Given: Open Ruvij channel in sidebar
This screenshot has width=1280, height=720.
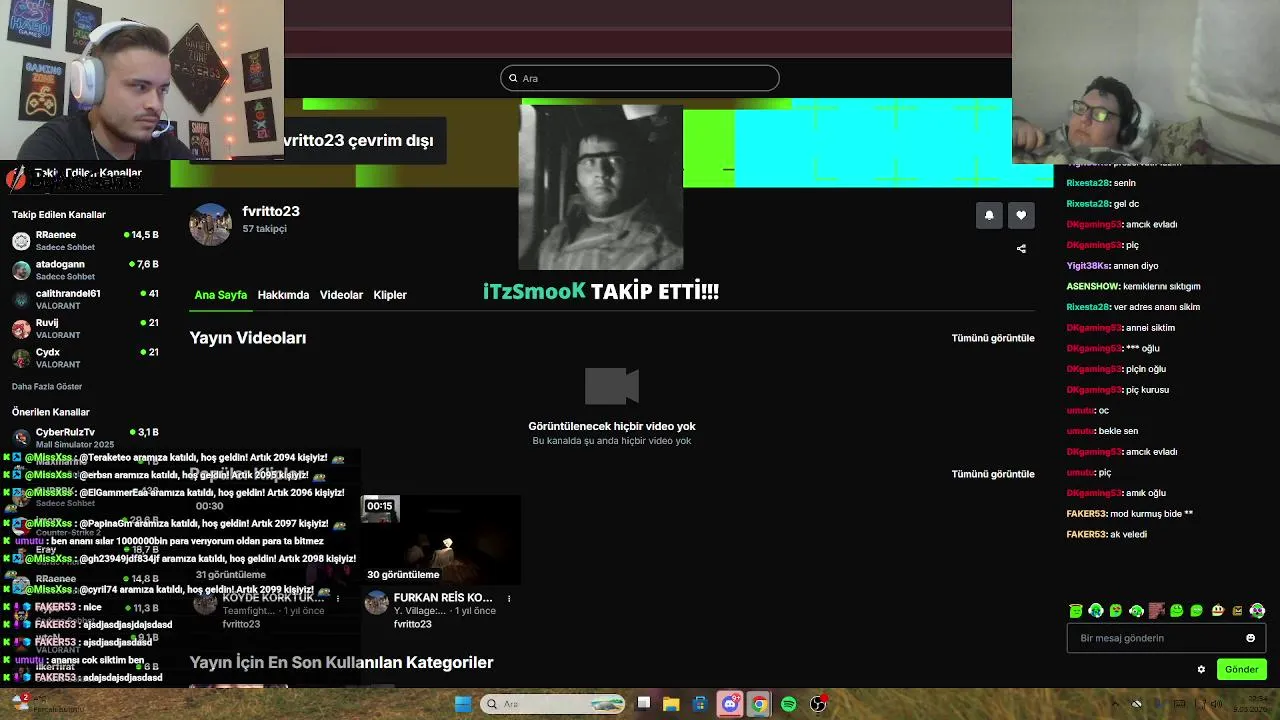Looking at the screenshot, I should pyautogui.click(x=85, y=328).
